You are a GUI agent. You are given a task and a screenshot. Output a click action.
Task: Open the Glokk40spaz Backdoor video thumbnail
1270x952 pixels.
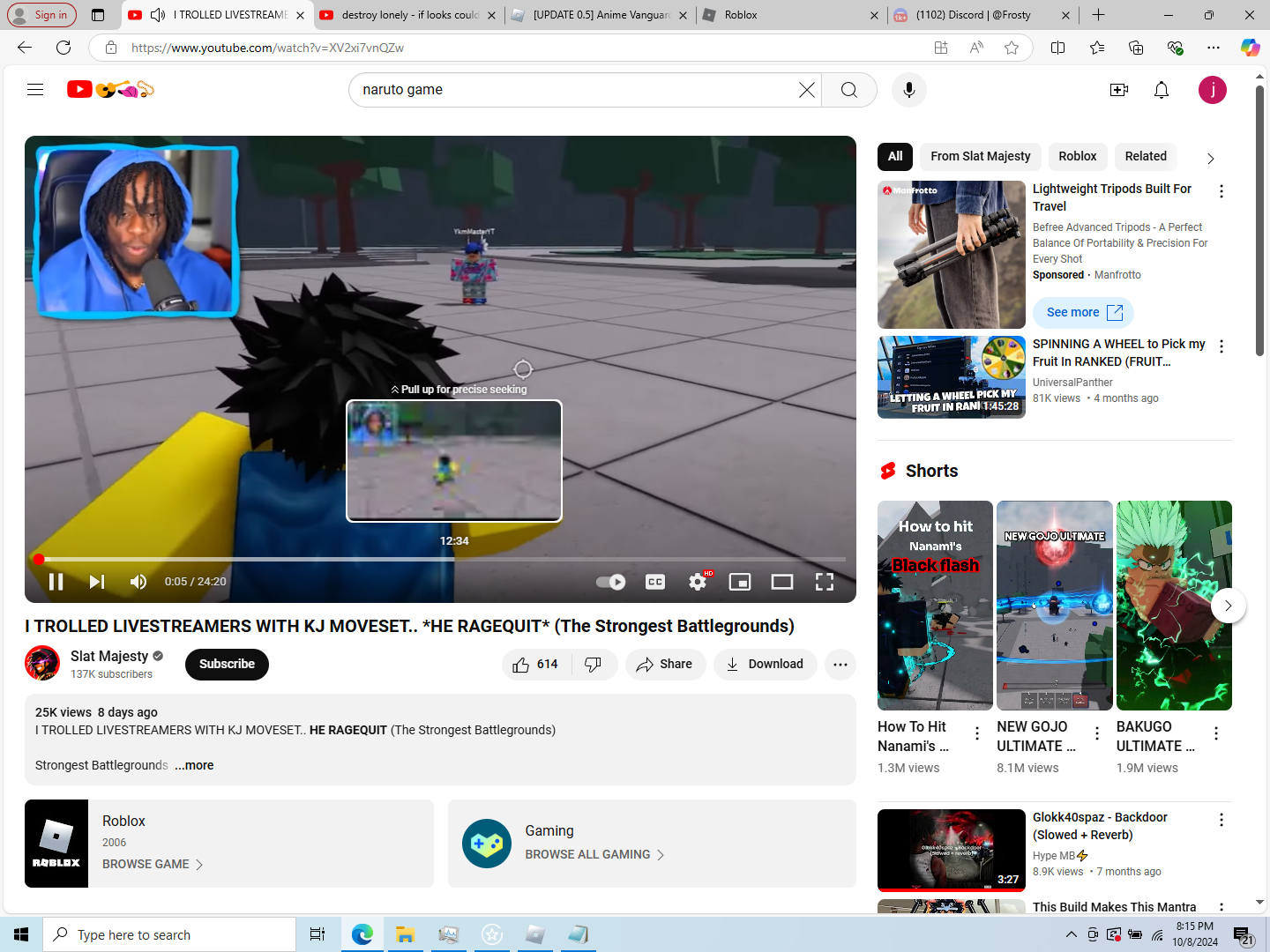[x=952, y=850]
